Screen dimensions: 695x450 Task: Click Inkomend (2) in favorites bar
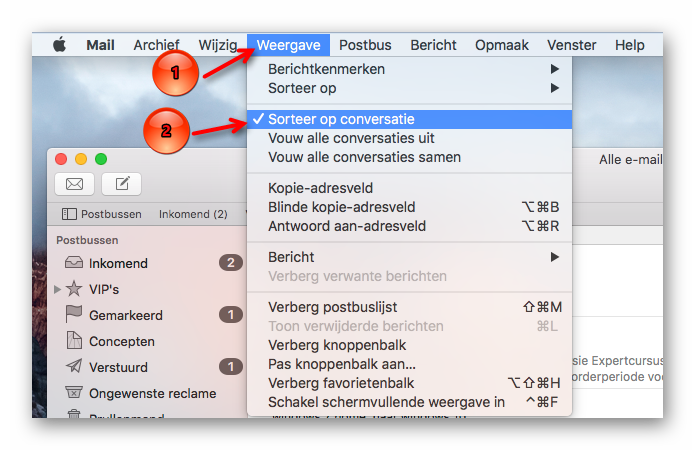(x=193, y=214)
